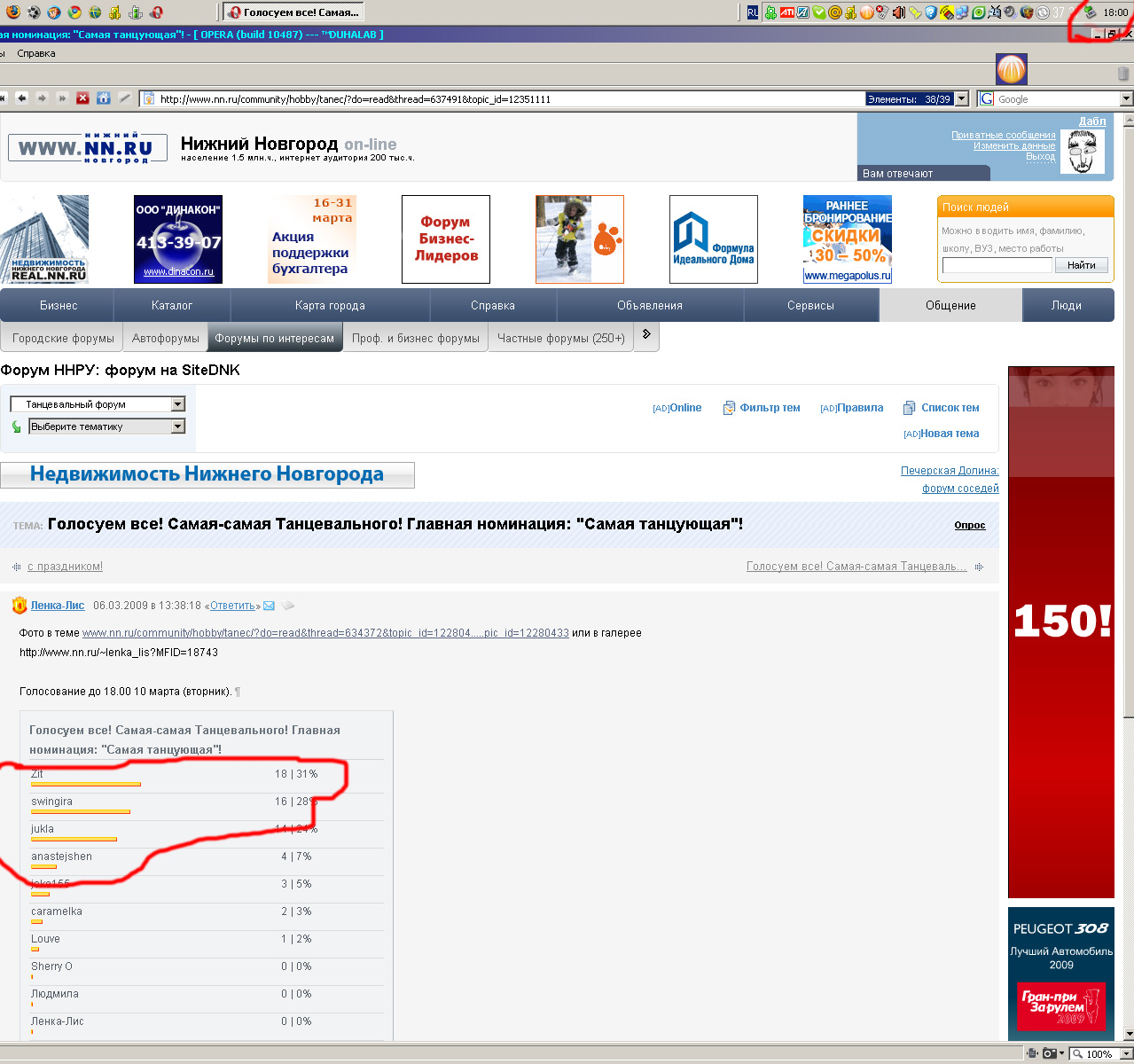Switch to the Автофорумы tab
This screenshot has height=1064, width=1134.
pyautogui.click(x=166, y=338)
